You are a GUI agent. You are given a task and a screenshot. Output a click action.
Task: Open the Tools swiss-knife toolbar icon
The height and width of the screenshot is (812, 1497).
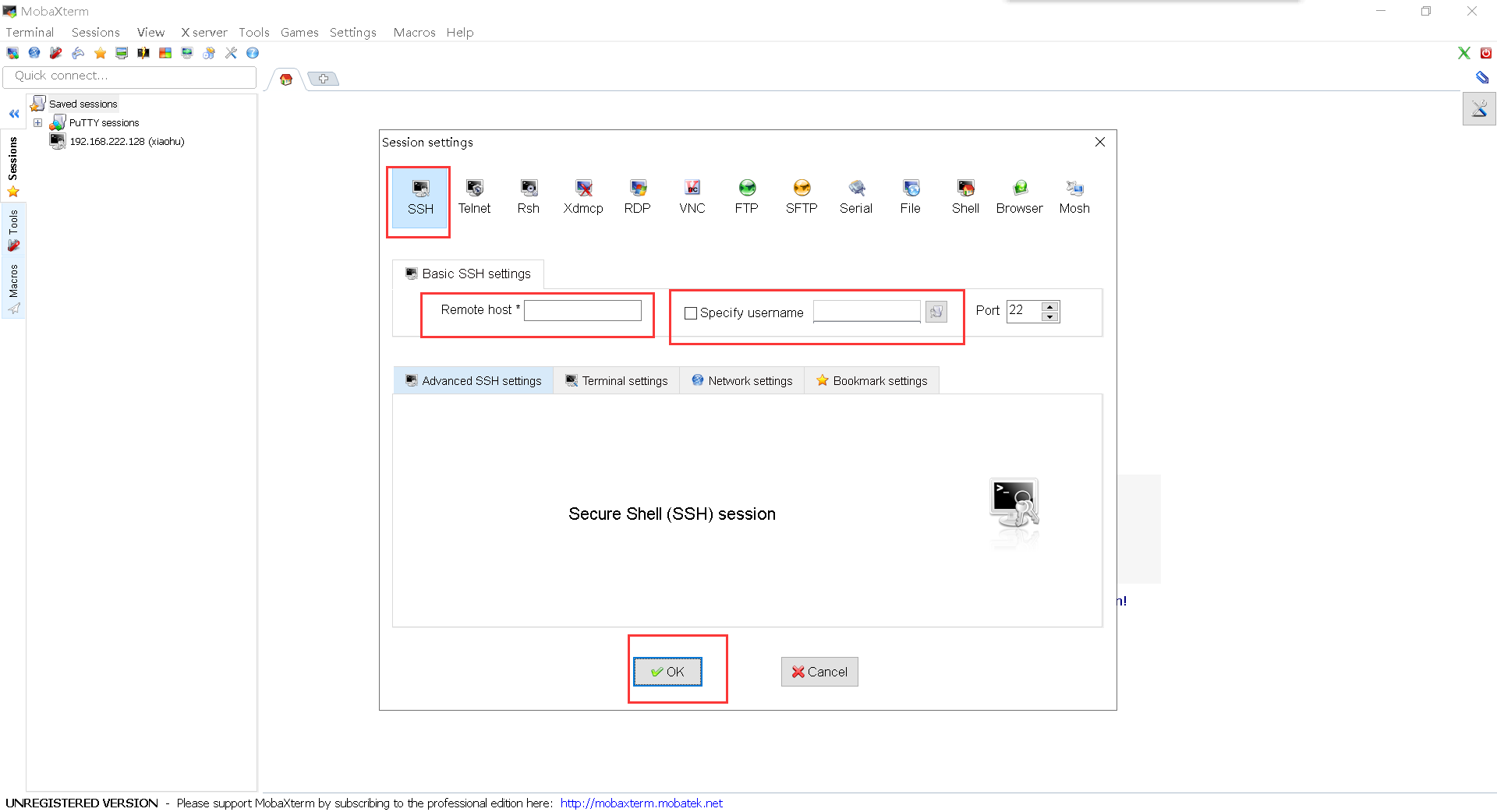pos(56,53)
